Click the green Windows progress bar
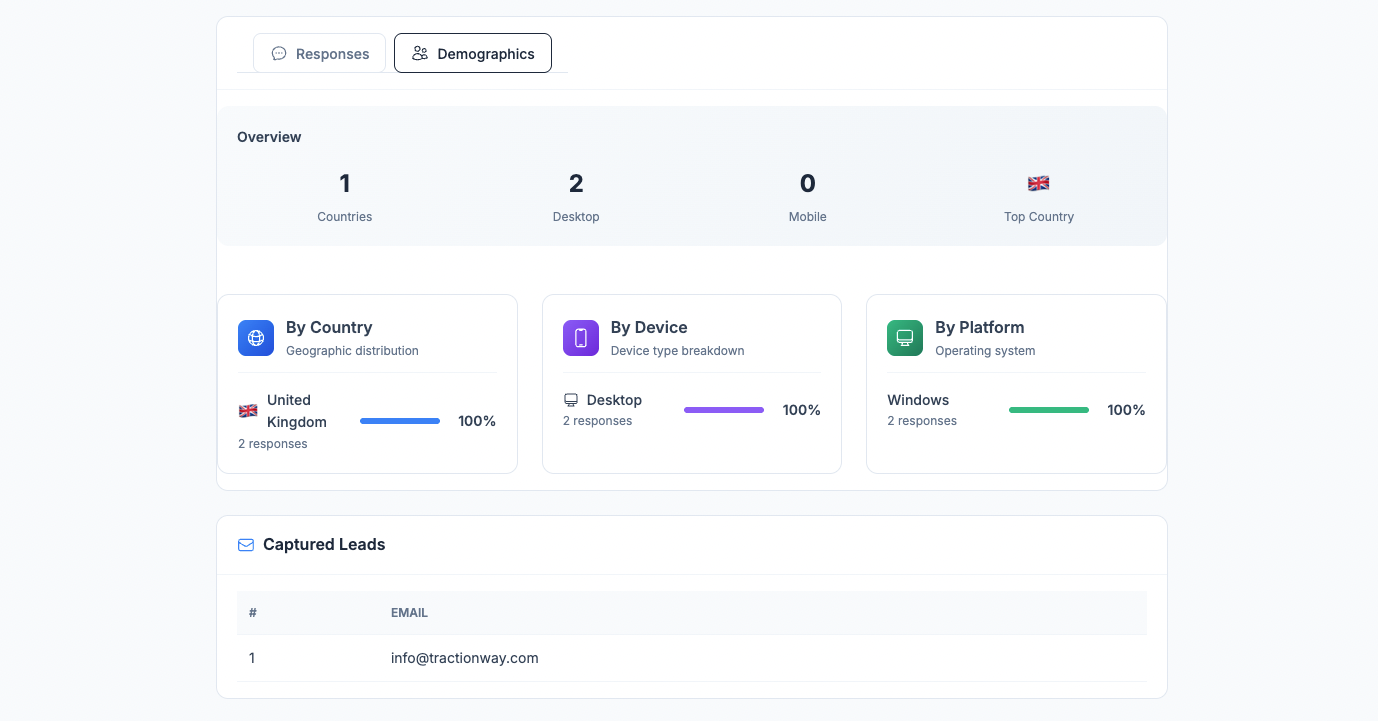 1048,410
